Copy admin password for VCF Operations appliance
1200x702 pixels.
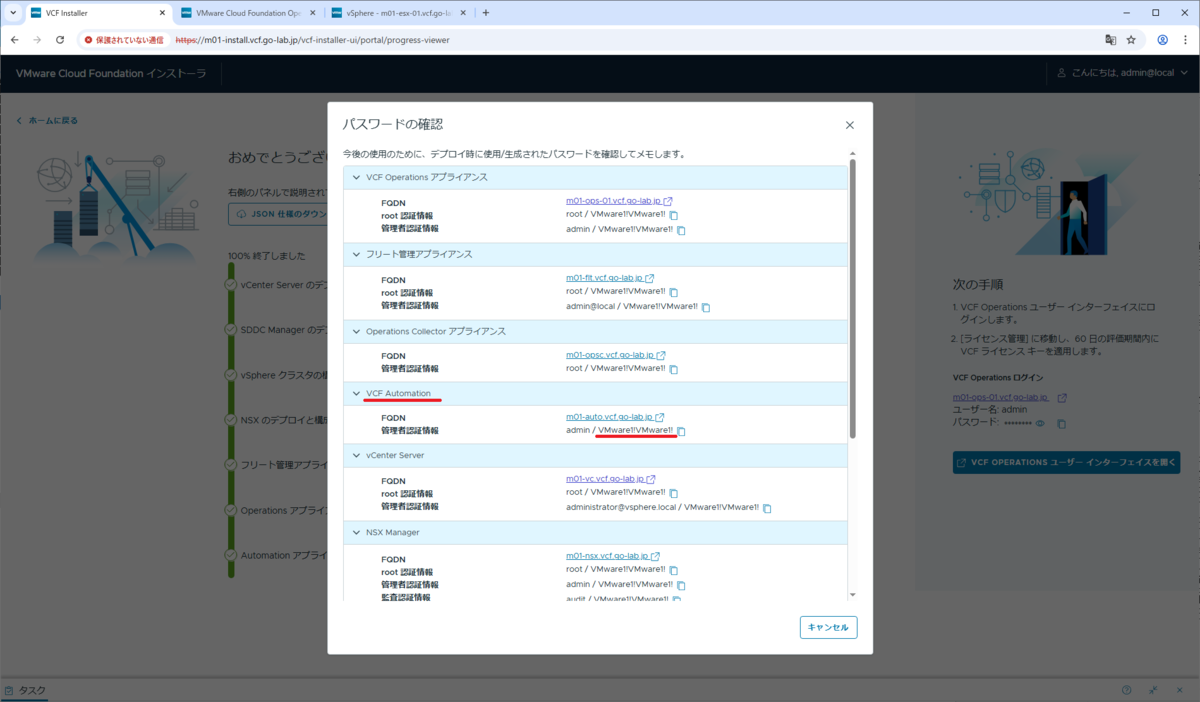pos(681,230)
